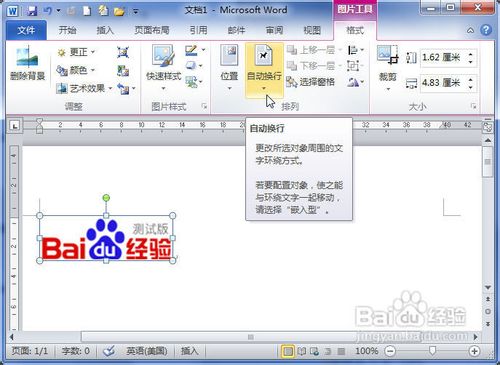The height and width of the screenshot is (365, 500).
Task: Open Word Help question mark icon
Action: [x=486, y=30]
